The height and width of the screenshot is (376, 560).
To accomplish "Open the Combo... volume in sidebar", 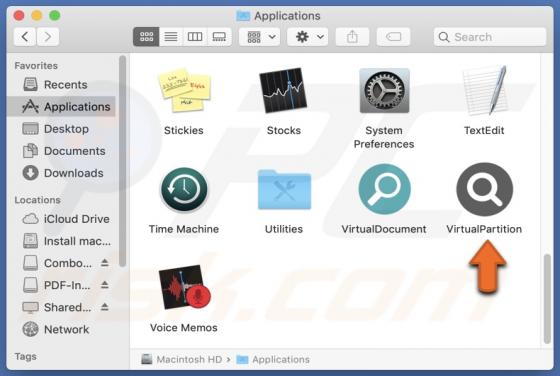I will click(57, 263).
